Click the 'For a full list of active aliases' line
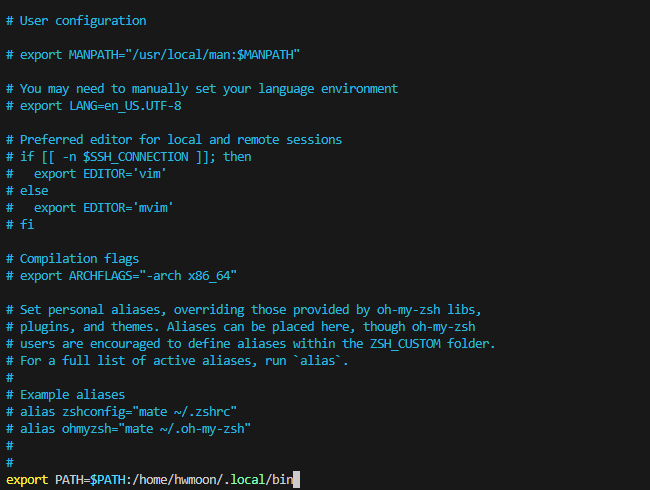The height and width of the screenshot is (490, 650). click(177, 361)
